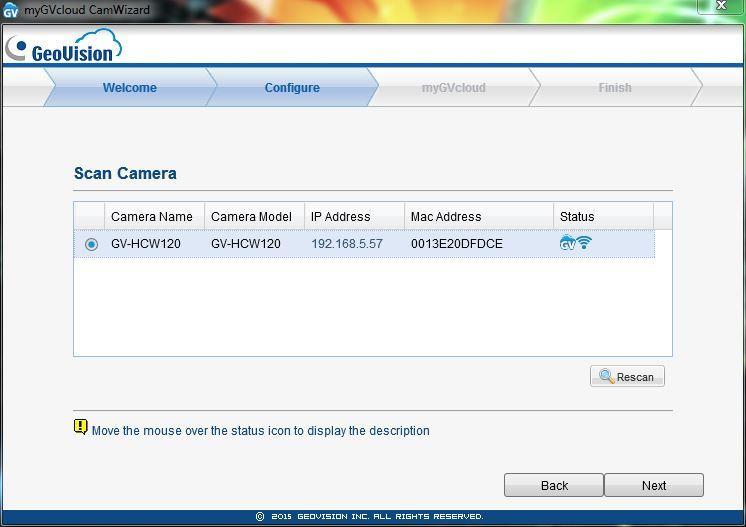
Task: Click the Wi-Fi status icon
Action: tap(584, 243)
